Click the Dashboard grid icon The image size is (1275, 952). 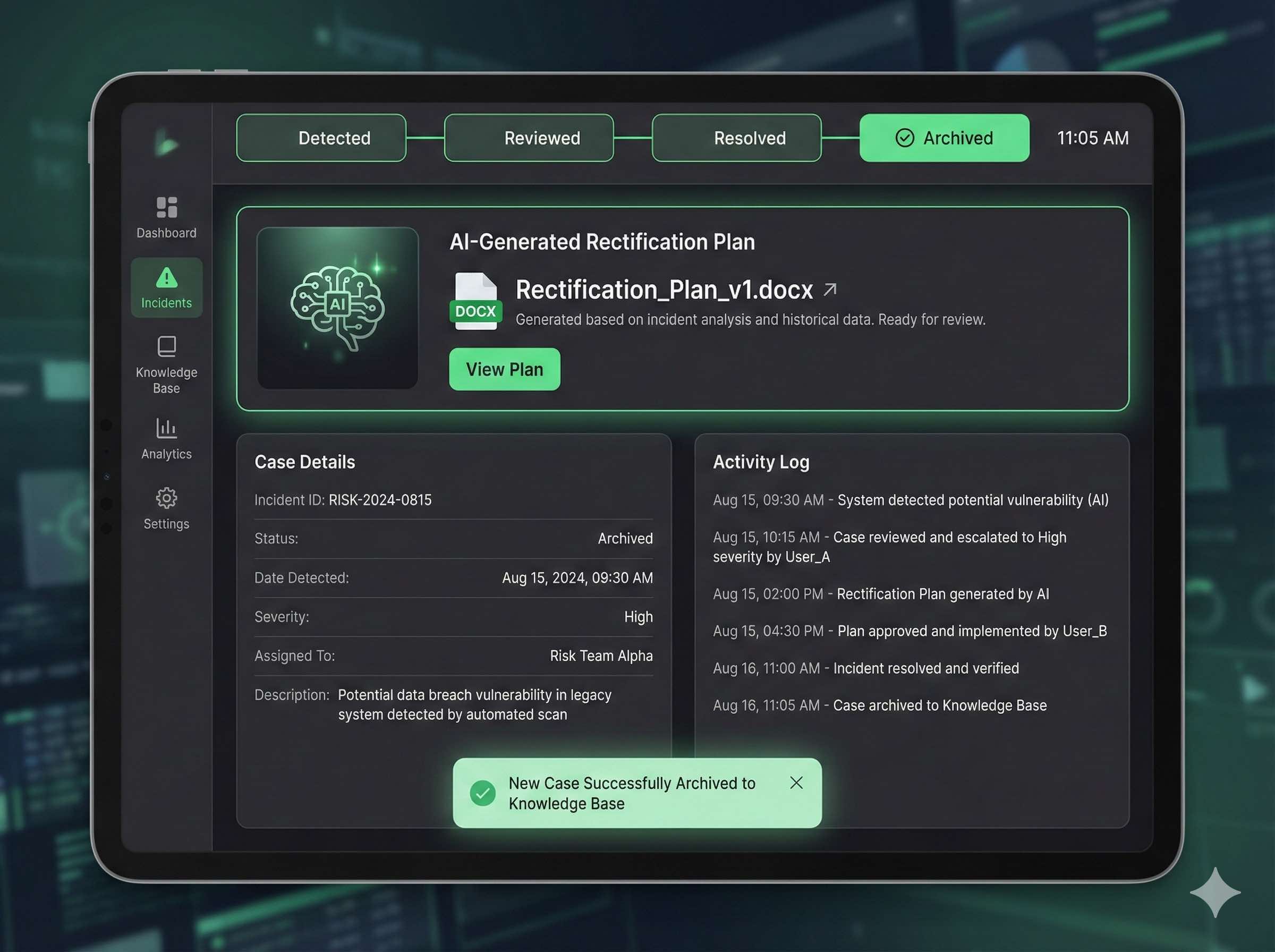[166, 208]
